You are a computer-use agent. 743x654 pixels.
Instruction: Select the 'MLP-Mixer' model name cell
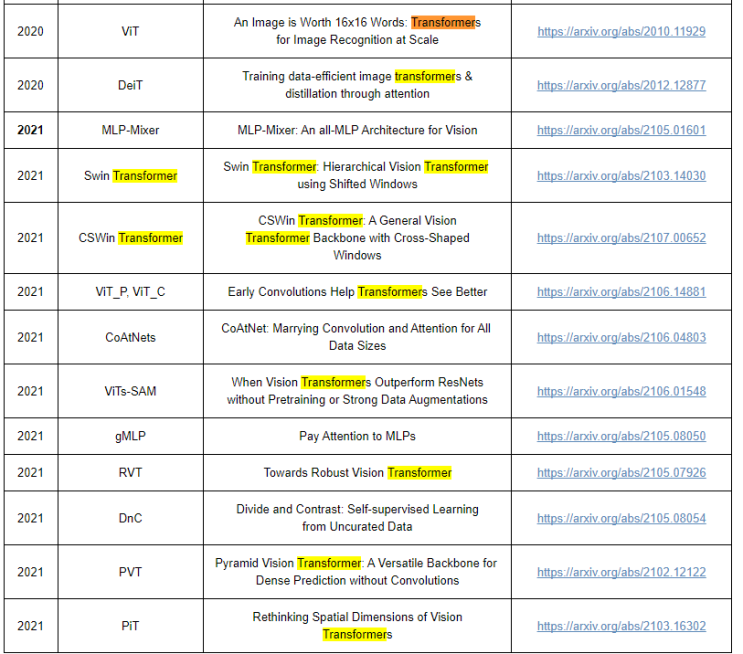click(x=130, y=130)
